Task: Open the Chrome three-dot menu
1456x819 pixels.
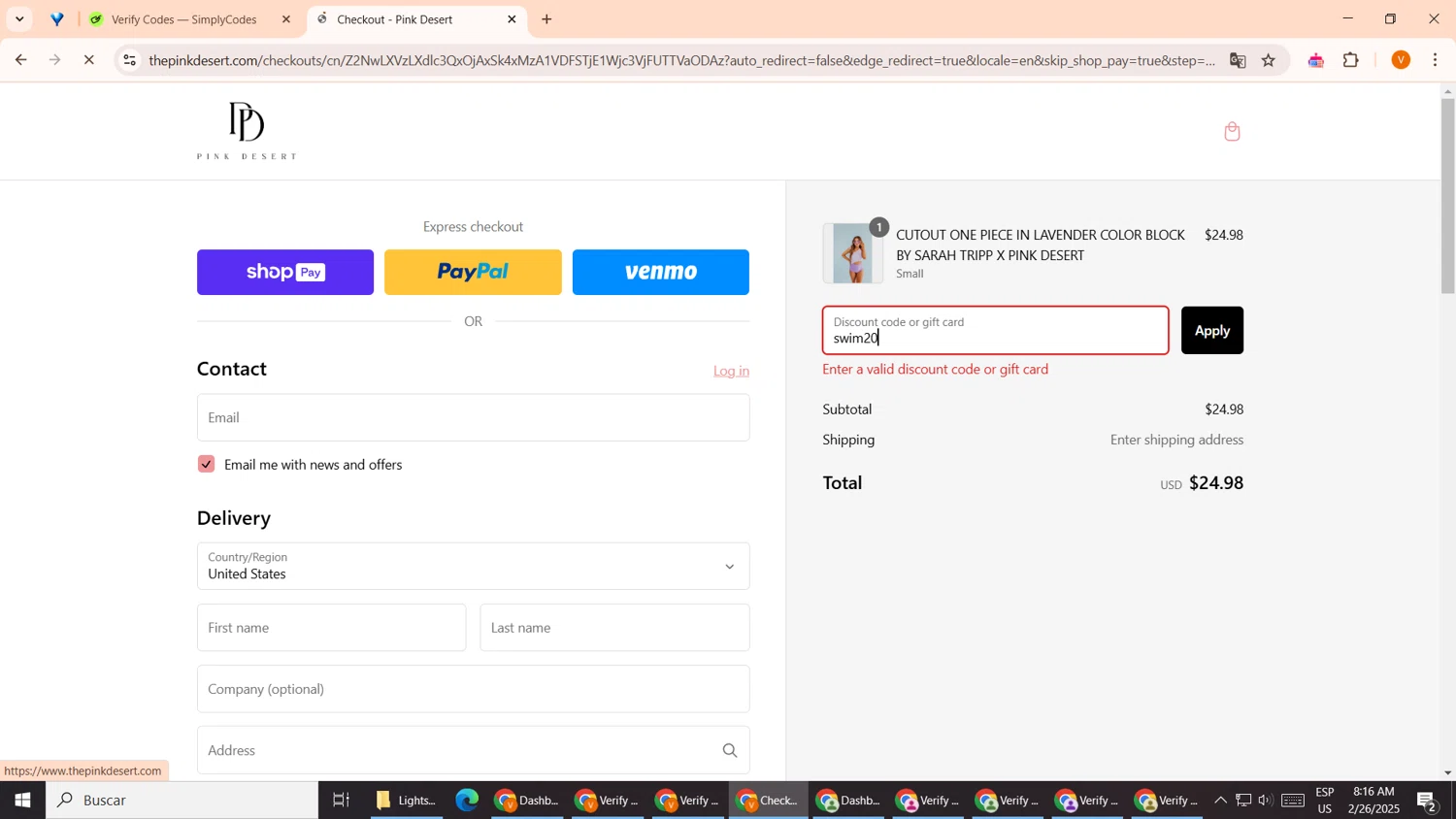Action: point(1436,60)
